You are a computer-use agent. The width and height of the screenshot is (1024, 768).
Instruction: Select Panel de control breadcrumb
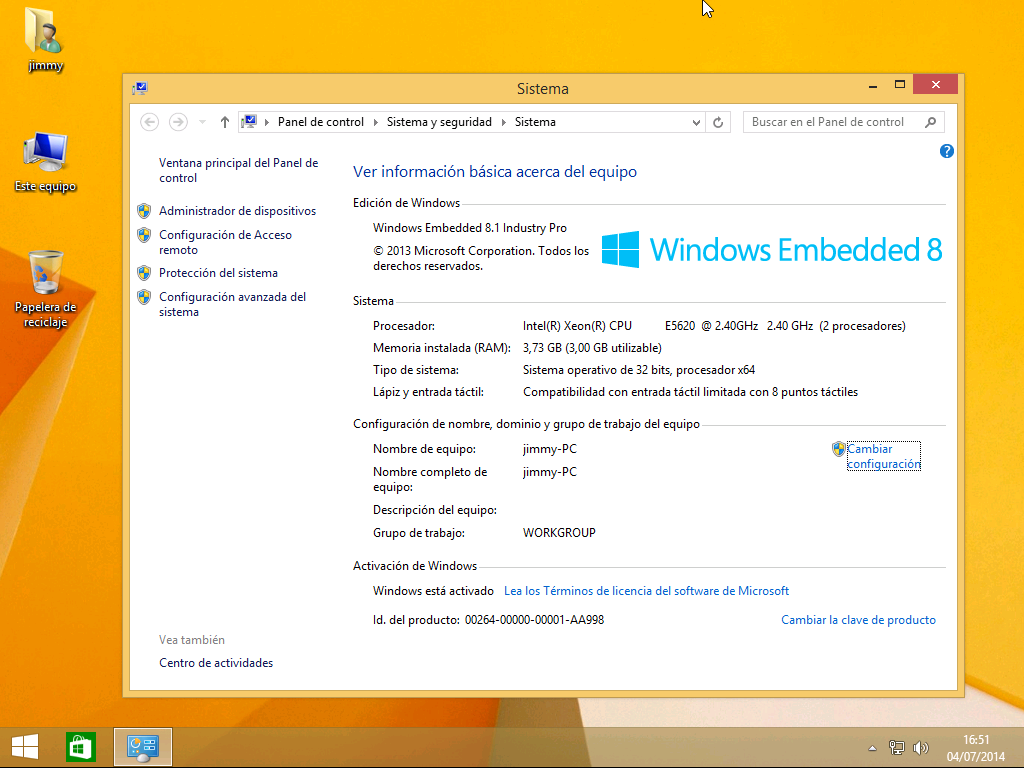[321, 122]
